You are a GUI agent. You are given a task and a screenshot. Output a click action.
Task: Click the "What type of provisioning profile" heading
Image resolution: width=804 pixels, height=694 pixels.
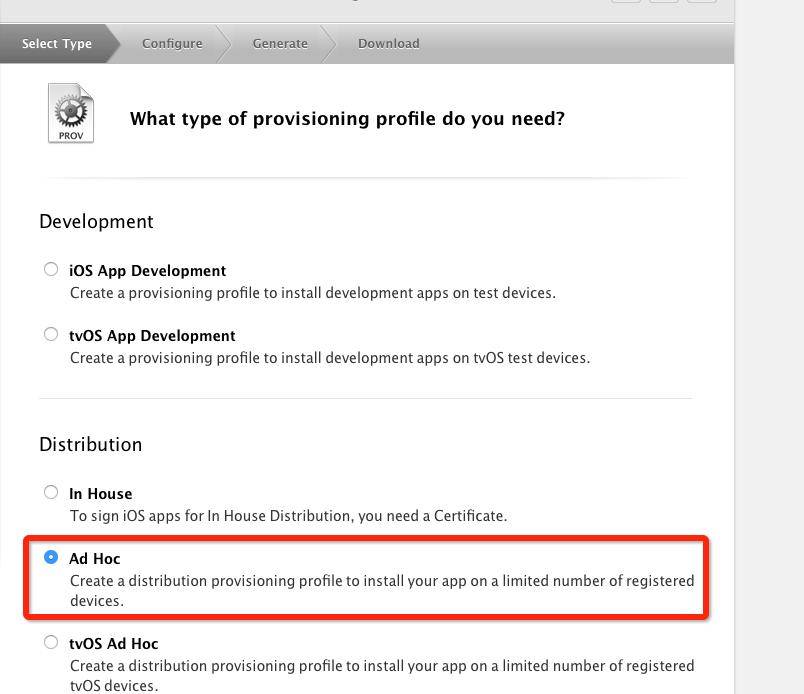[347, 119]
